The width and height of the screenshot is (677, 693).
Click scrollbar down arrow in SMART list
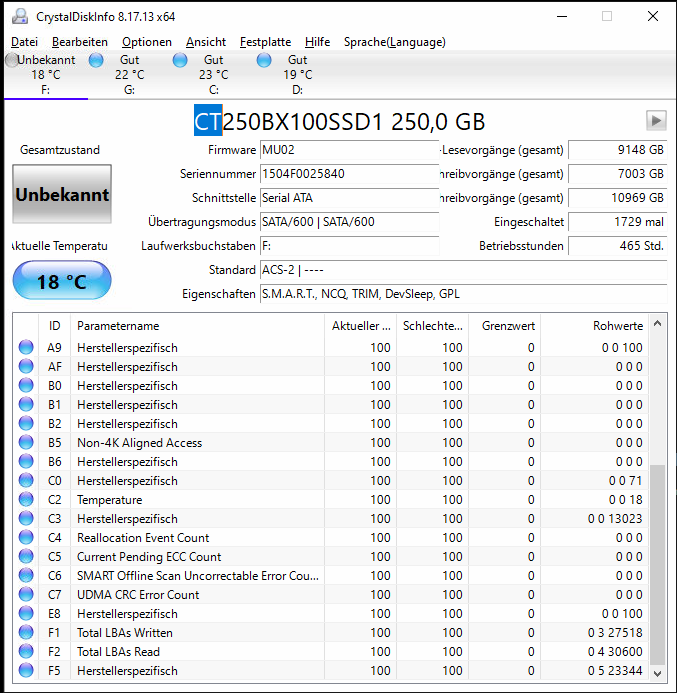(x=658, y=674)
